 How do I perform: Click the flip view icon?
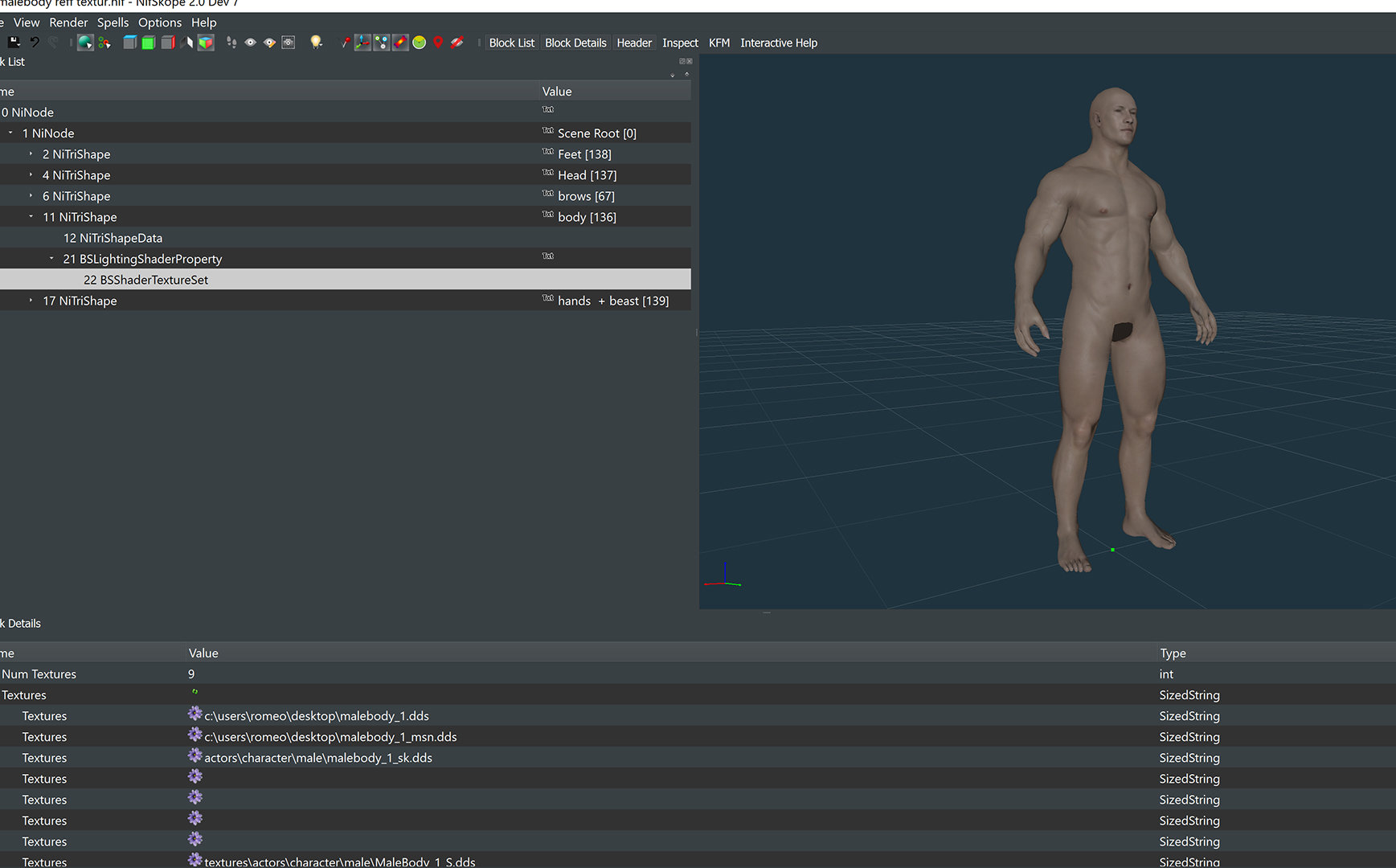tap(187, 43)
